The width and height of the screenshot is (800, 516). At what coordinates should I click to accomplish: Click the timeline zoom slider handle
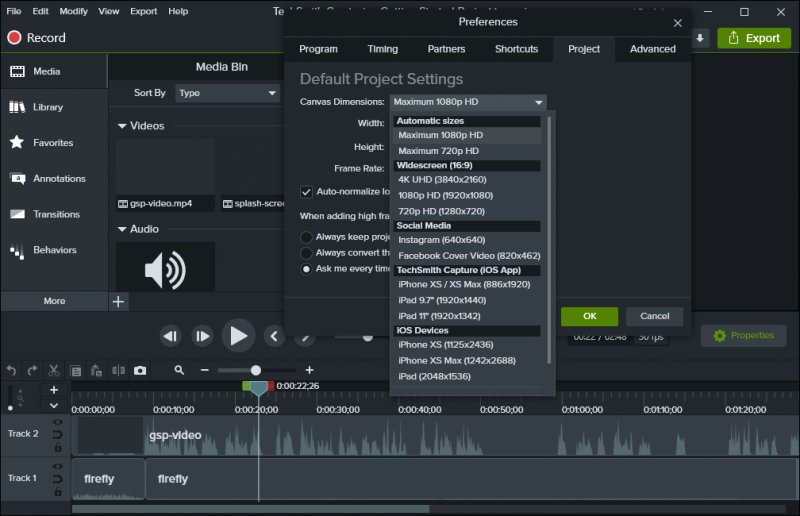[256, 370]
